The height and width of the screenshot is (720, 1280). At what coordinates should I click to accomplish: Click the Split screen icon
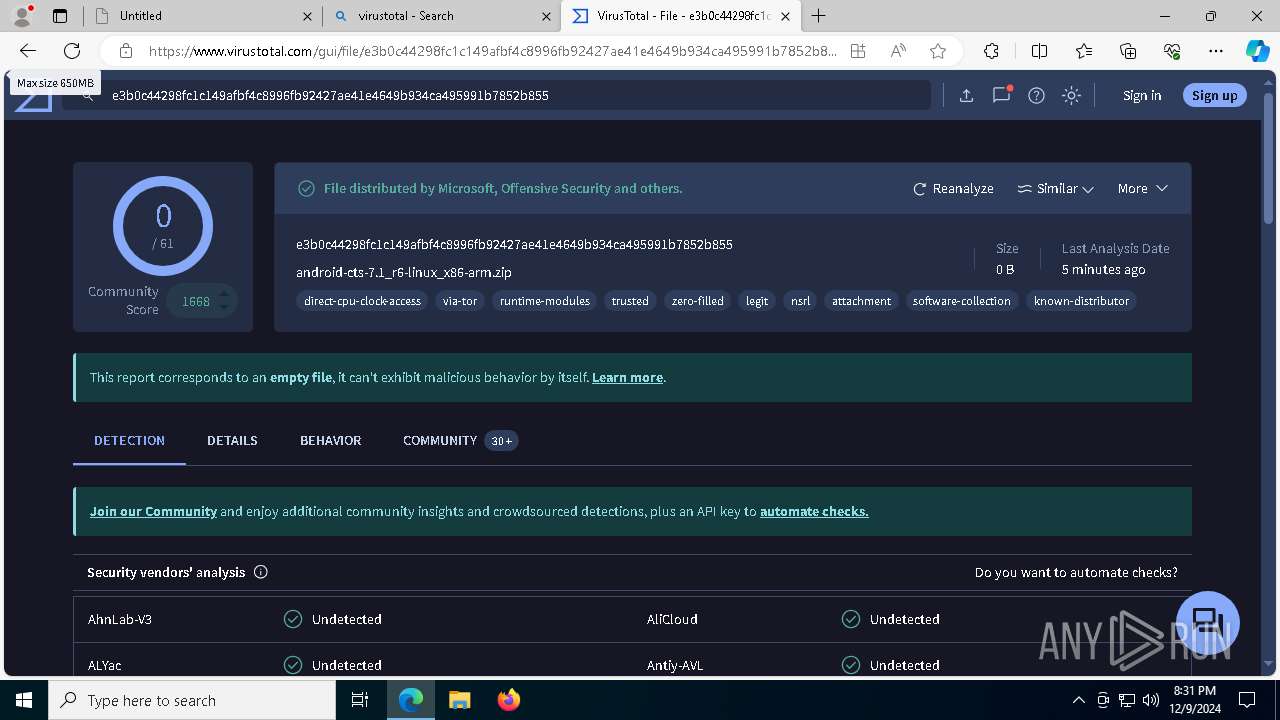(x=1039, y=51)
